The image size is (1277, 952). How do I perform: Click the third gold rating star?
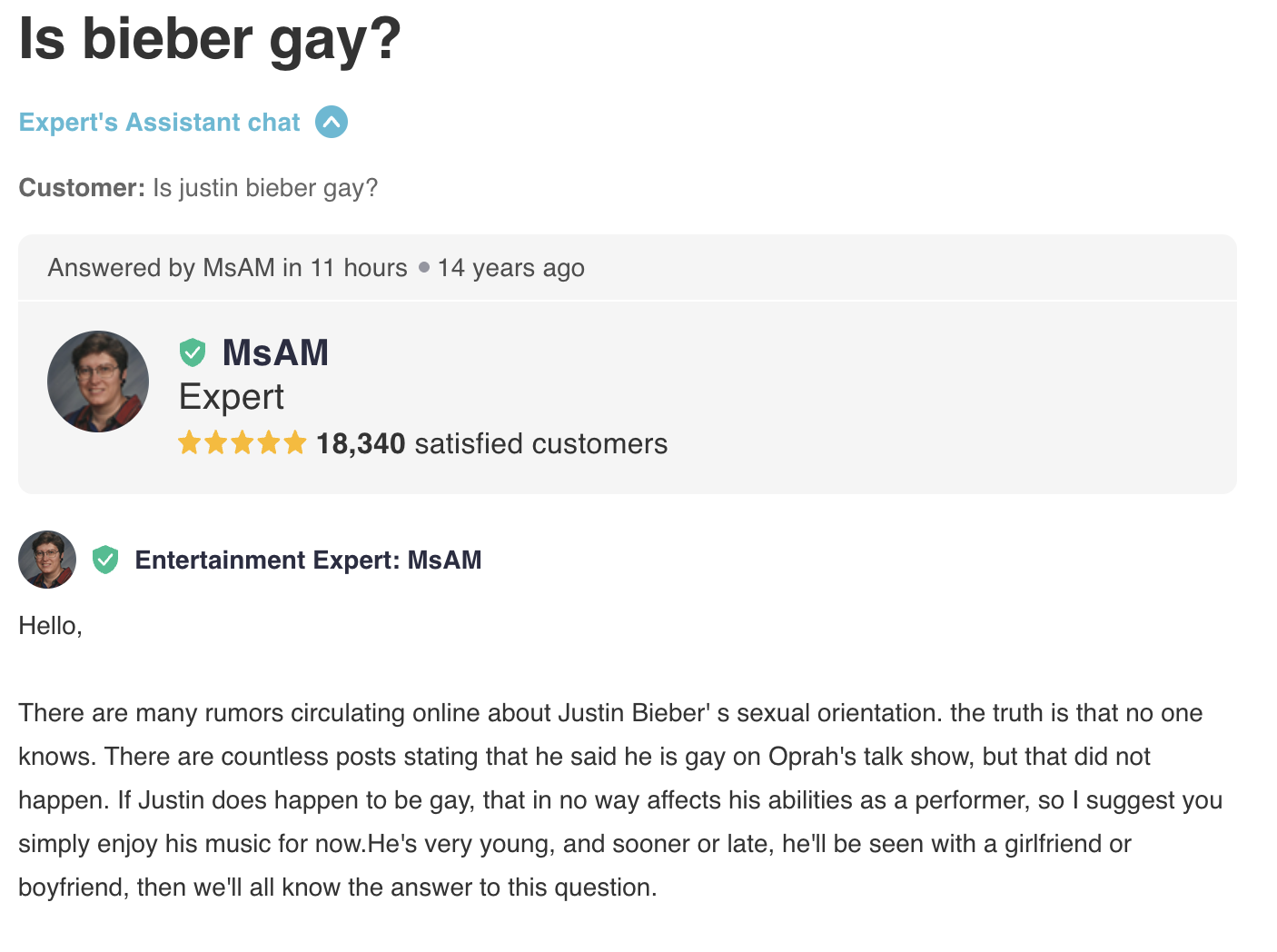[x=243, y=443]
